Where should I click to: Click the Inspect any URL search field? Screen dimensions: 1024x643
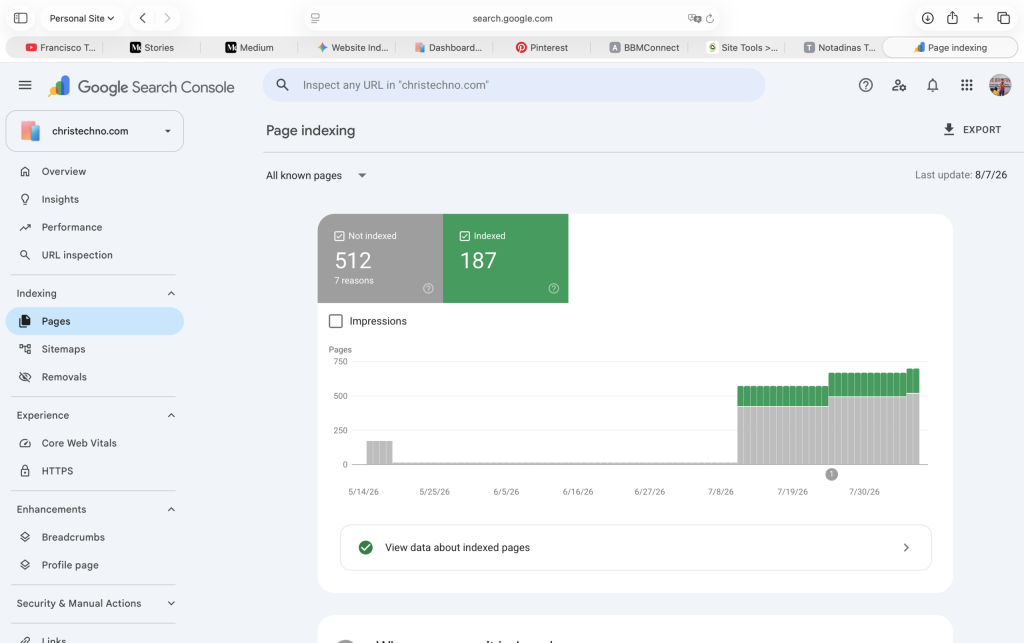pos(514,85)
